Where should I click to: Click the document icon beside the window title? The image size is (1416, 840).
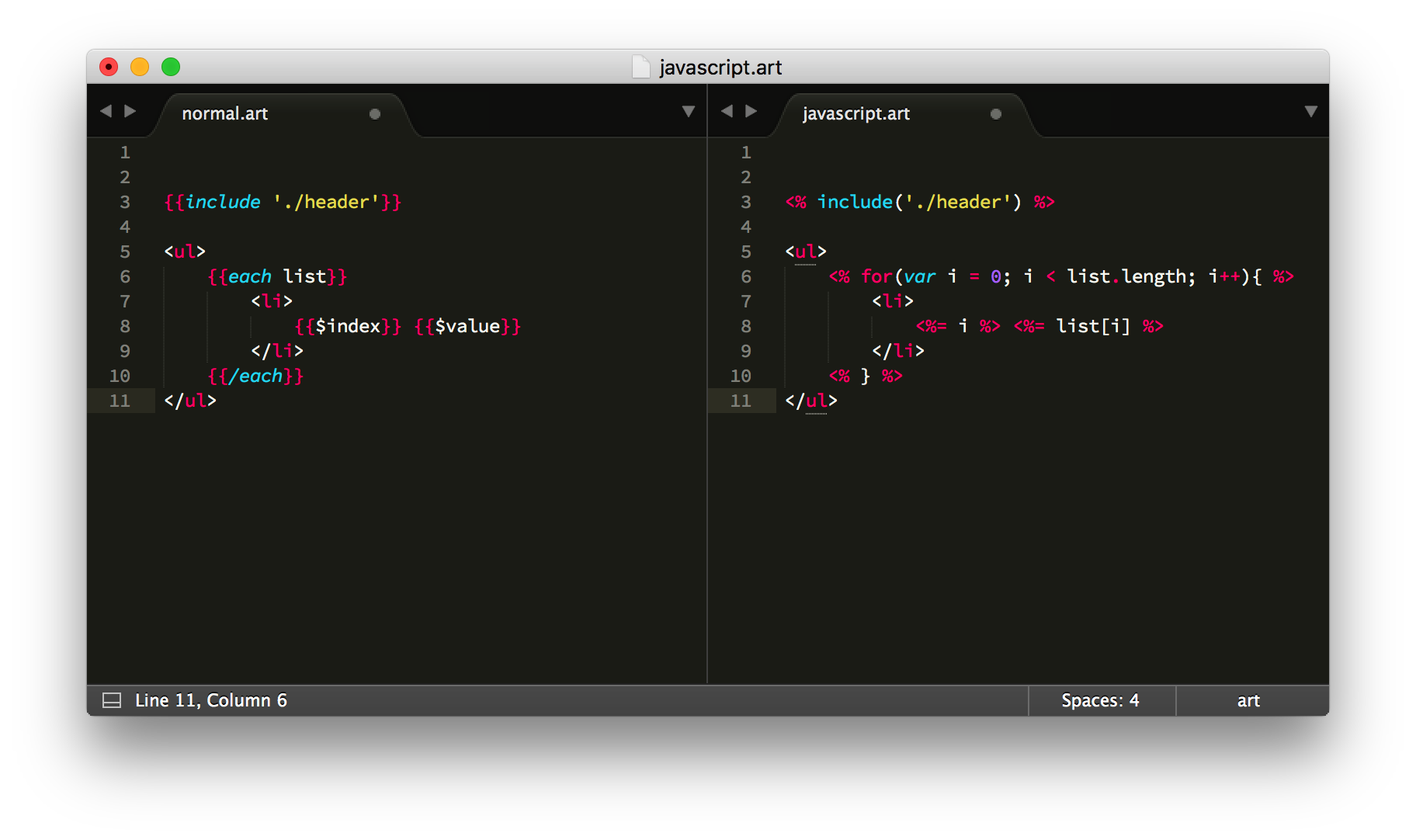tap(640, 68)
